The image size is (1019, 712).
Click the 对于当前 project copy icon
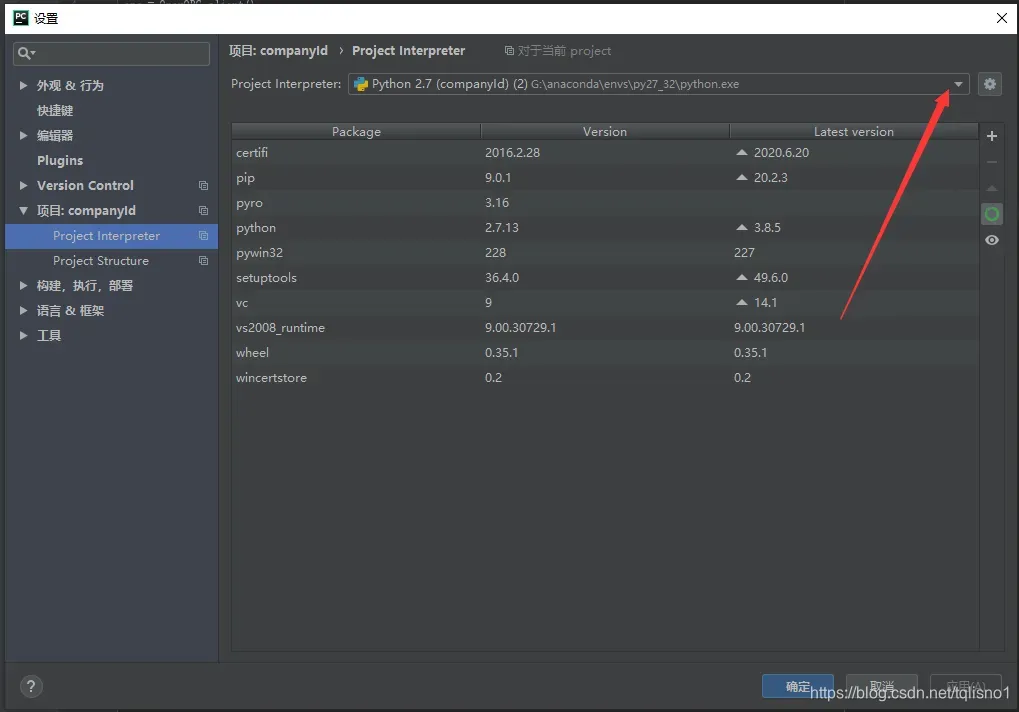coord(510,51)
